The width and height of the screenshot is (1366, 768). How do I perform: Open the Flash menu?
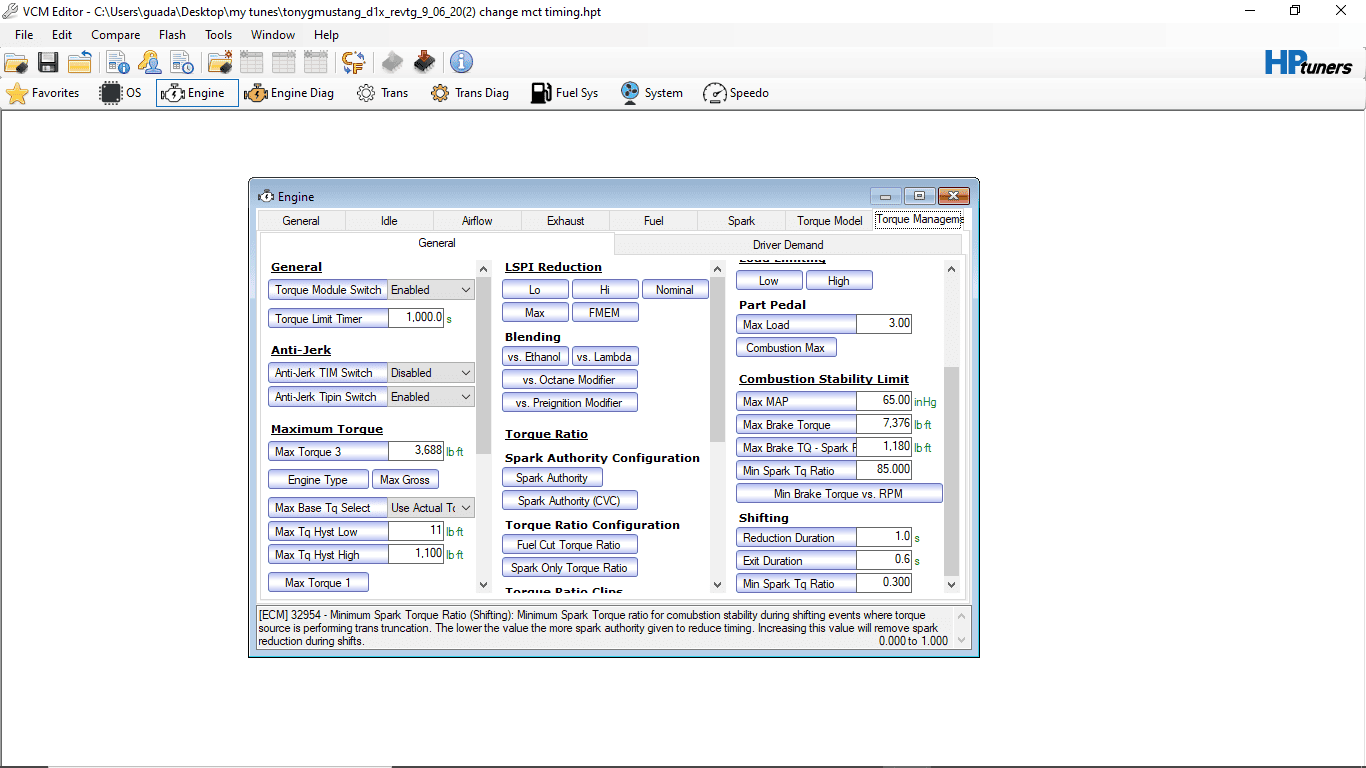coord(172,35)
